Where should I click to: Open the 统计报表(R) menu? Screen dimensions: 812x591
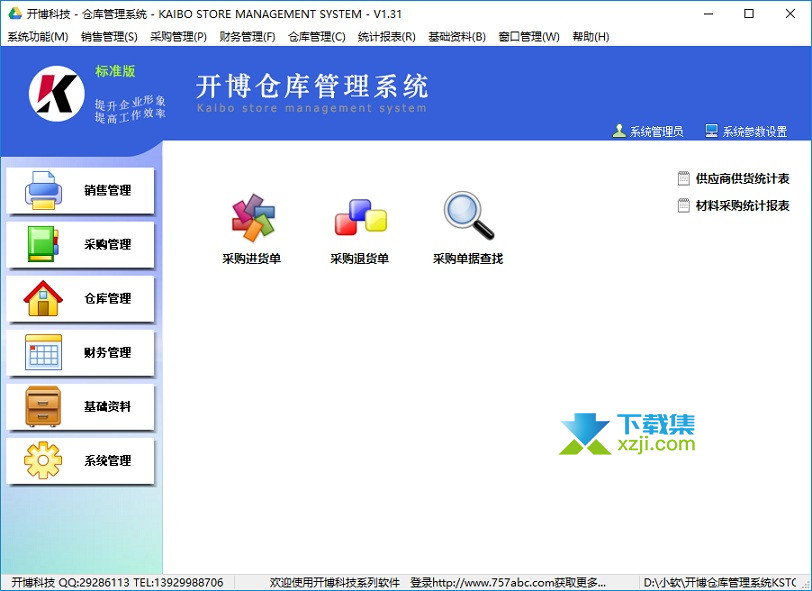click(387, 37)
